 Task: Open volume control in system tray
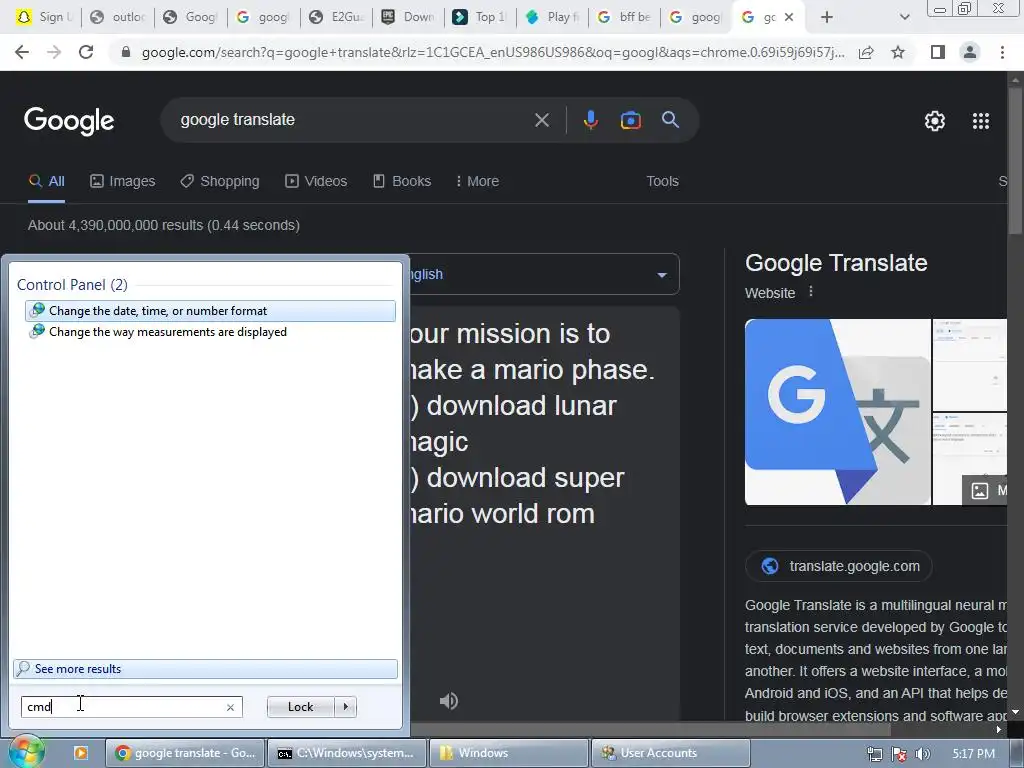tap(922, 754)
